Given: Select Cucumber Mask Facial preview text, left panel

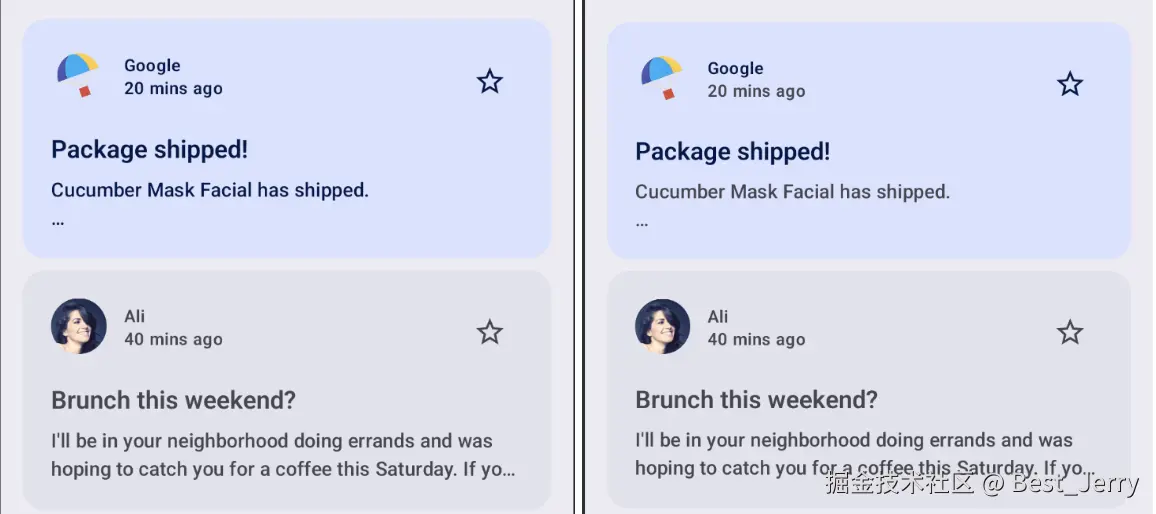Looking at the screenshot, I should click(210, 190).
